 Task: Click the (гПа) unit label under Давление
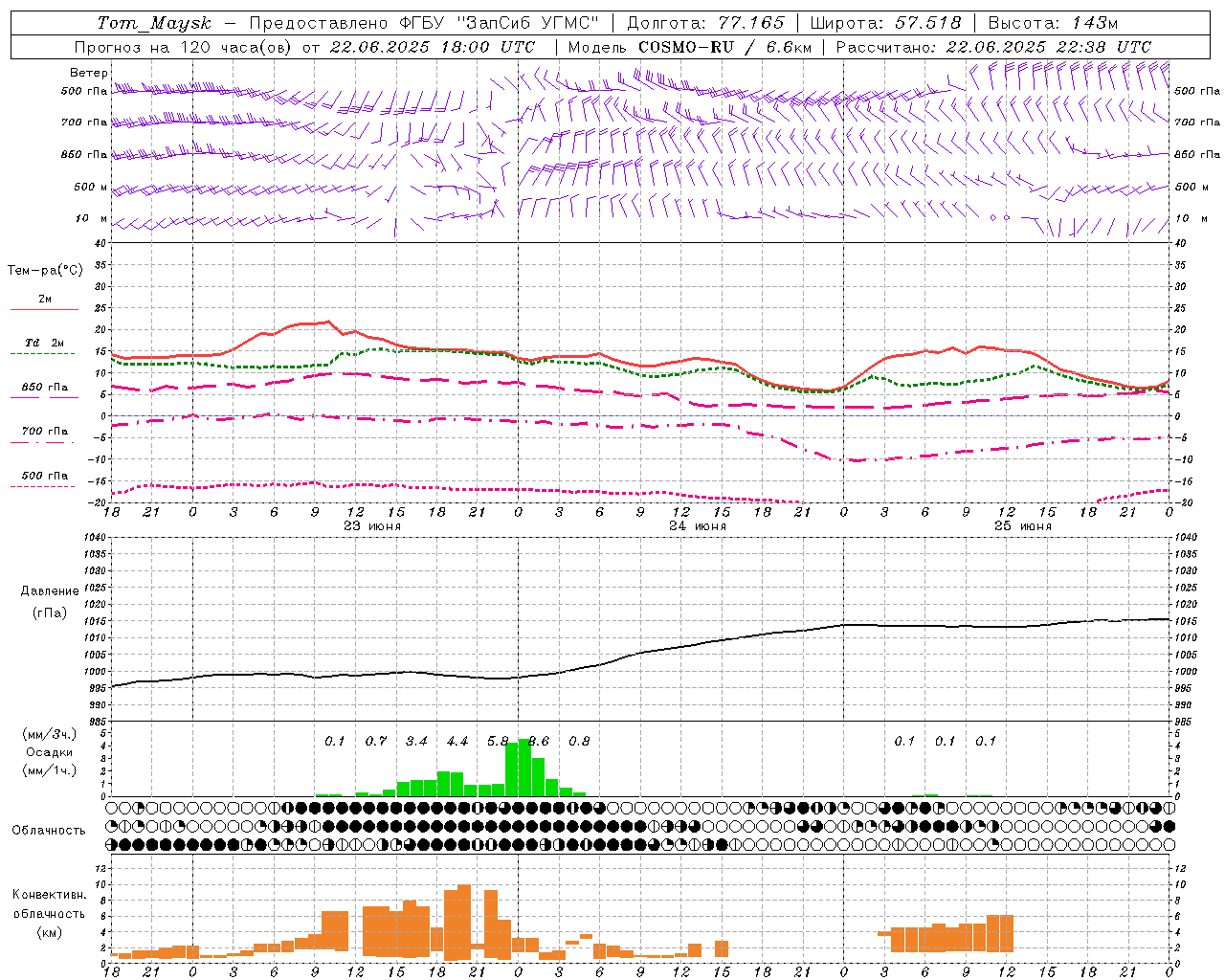50,613
